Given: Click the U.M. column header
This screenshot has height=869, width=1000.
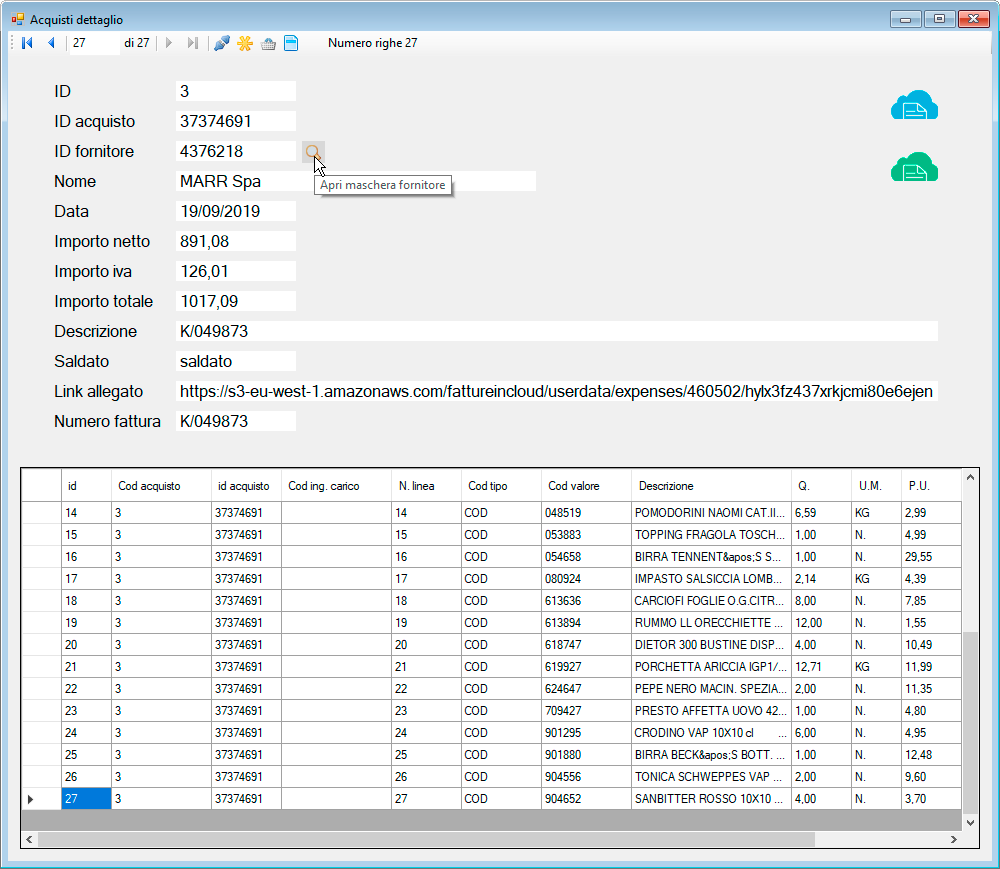Looking at the screenshot, I should [x=876, y=486].
